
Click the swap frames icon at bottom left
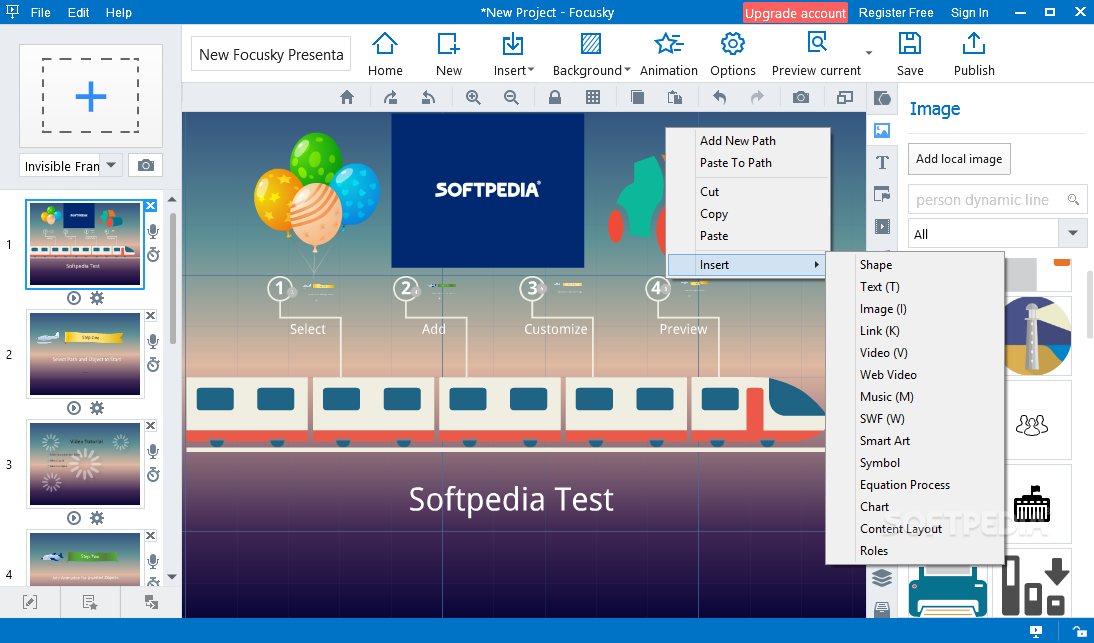(x=151, y=602)
